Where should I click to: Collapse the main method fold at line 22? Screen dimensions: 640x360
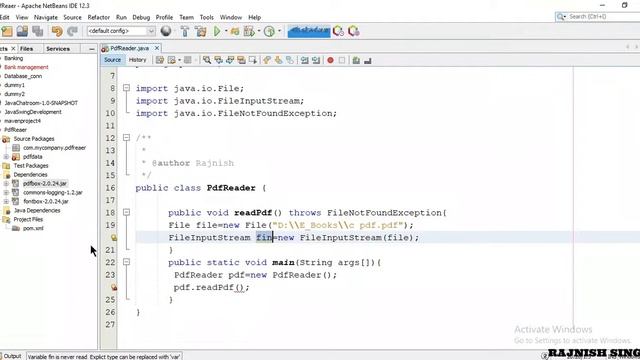pos(127,262)
